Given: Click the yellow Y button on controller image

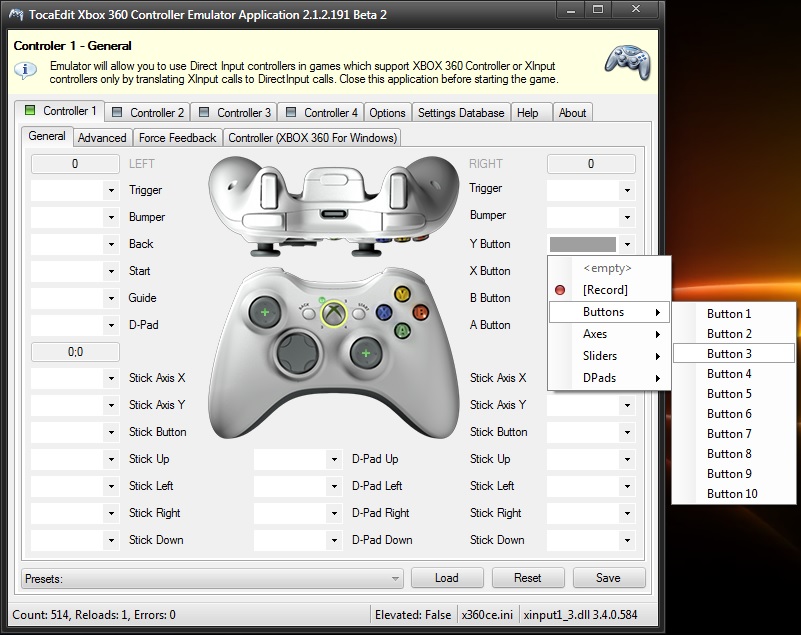Looking at the screenshot, I should 402,294.
